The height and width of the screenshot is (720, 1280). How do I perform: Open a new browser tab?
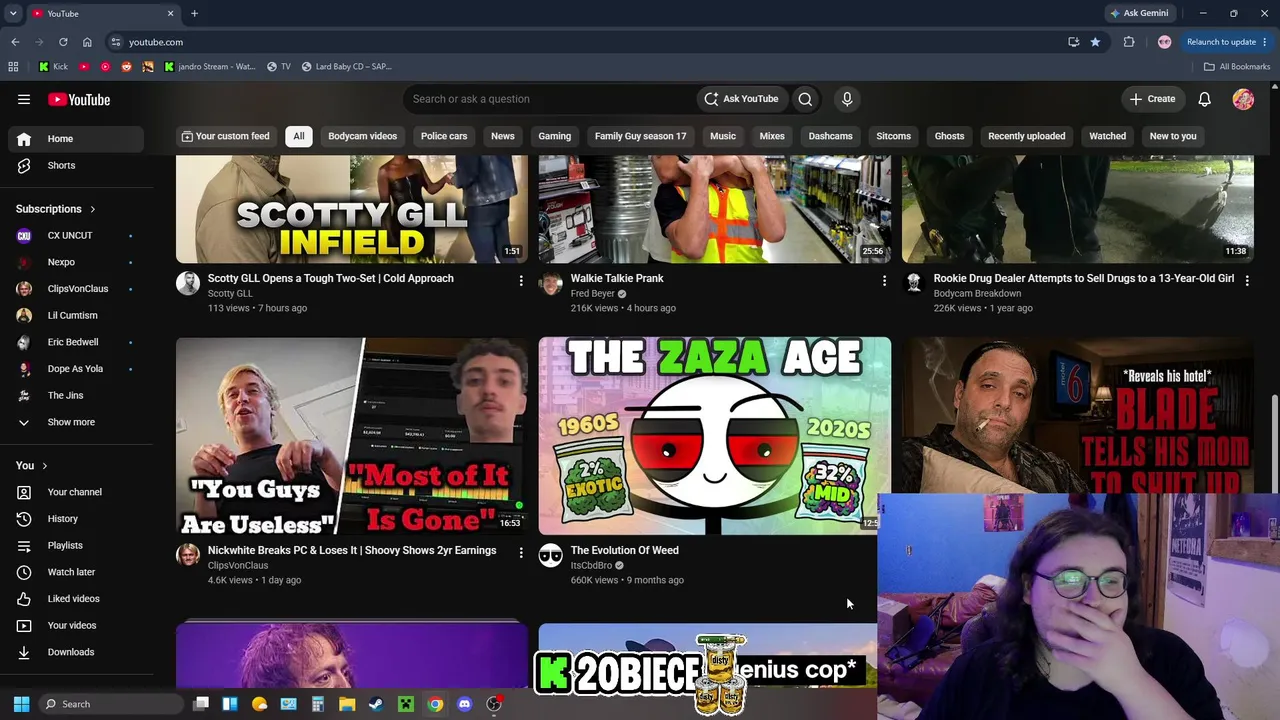(194, 14)
